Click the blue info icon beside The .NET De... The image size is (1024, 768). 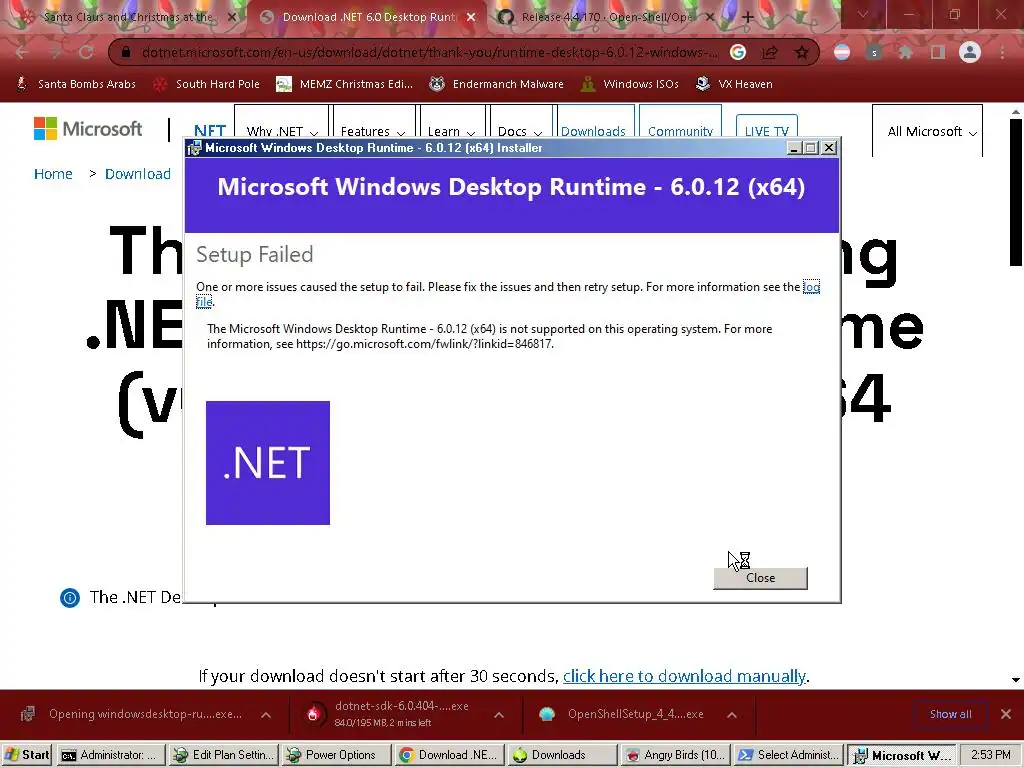[x=70, y=598]
